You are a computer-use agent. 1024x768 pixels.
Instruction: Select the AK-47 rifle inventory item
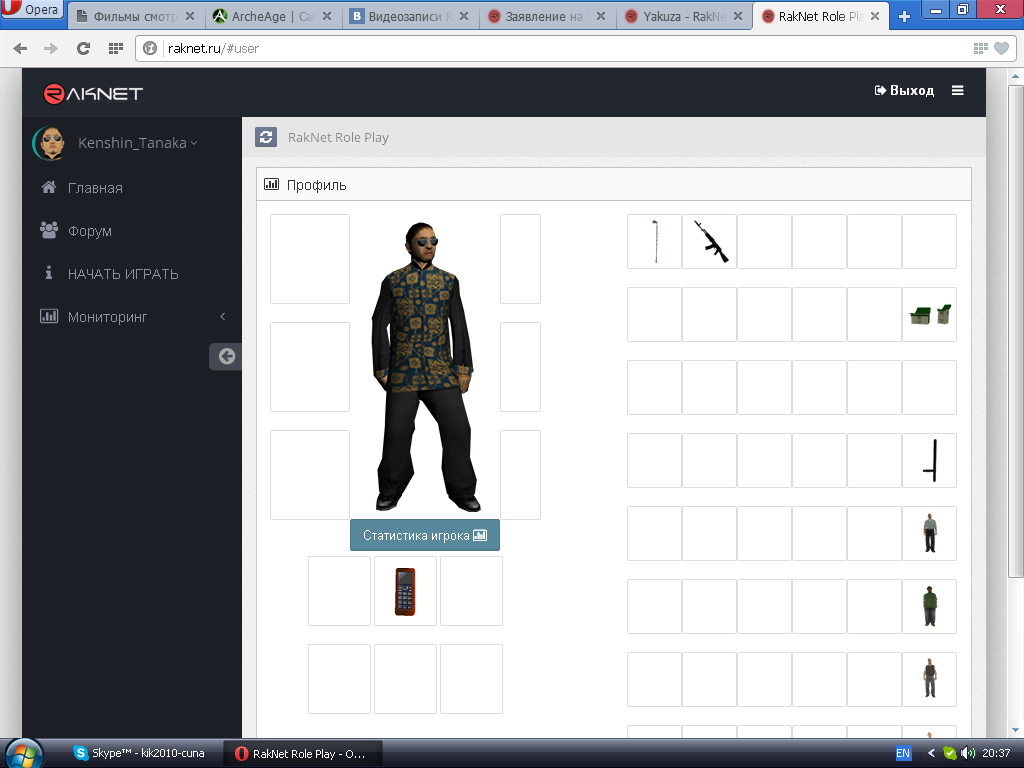click(x=709, y=242)
